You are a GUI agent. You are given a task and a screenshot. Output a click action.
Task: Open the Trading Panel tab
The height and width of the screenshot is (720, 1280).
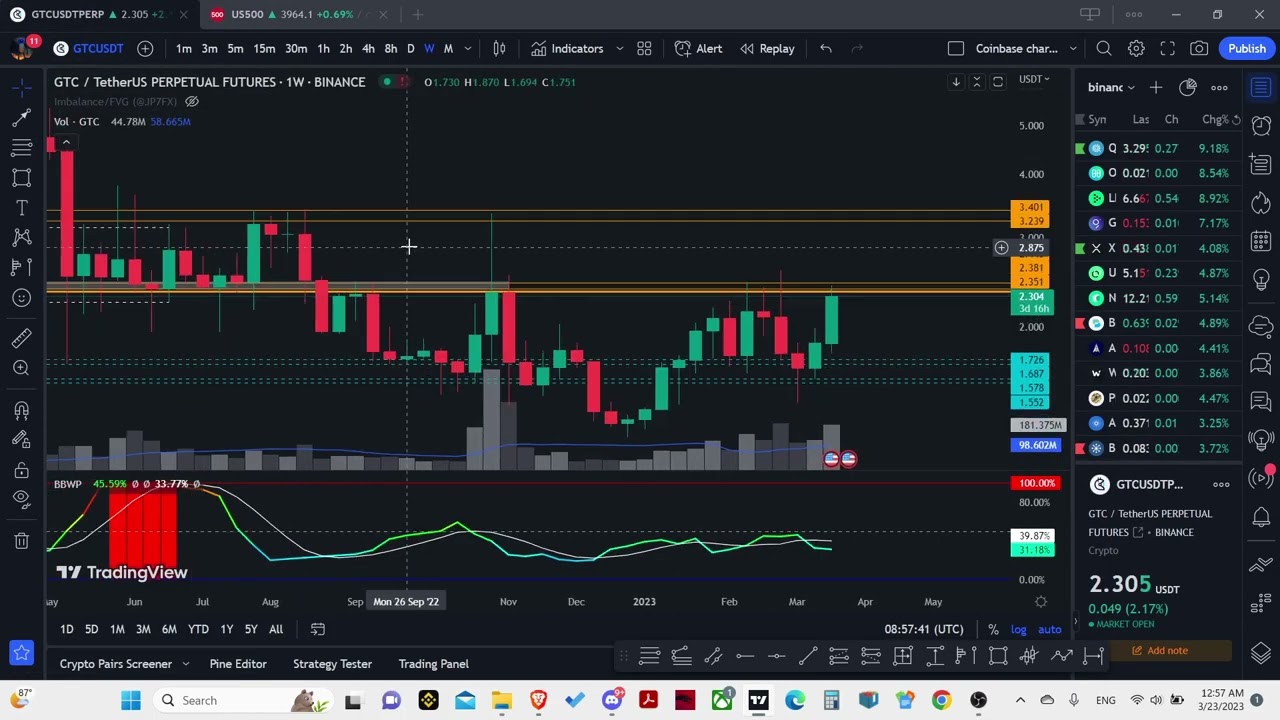[x=433, y=664]
